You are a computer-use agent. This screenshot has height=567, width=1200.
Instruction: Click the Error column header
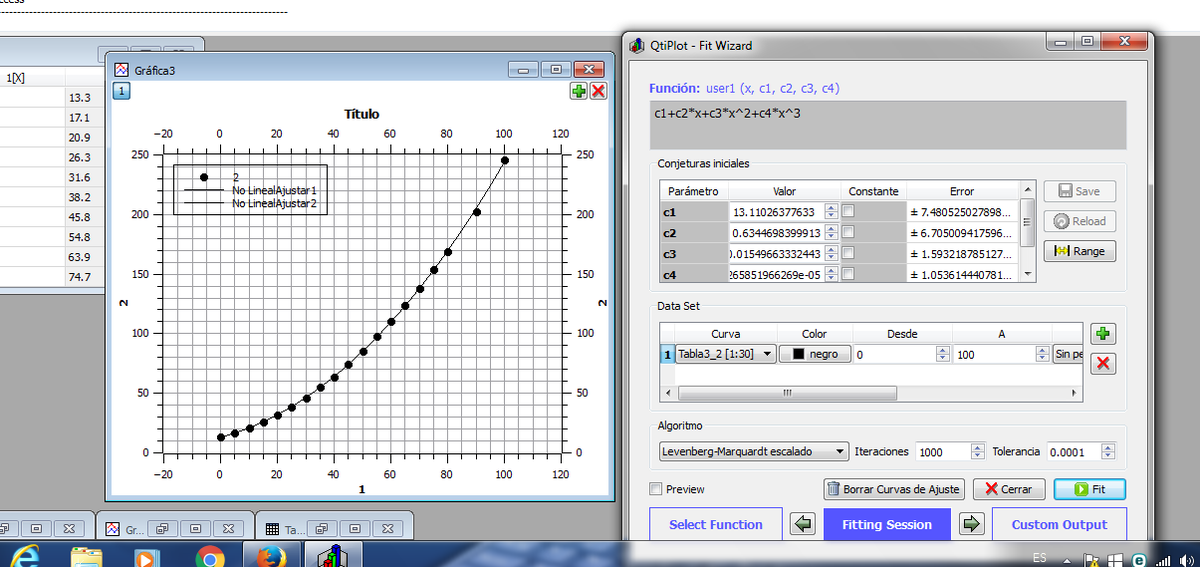962,191
